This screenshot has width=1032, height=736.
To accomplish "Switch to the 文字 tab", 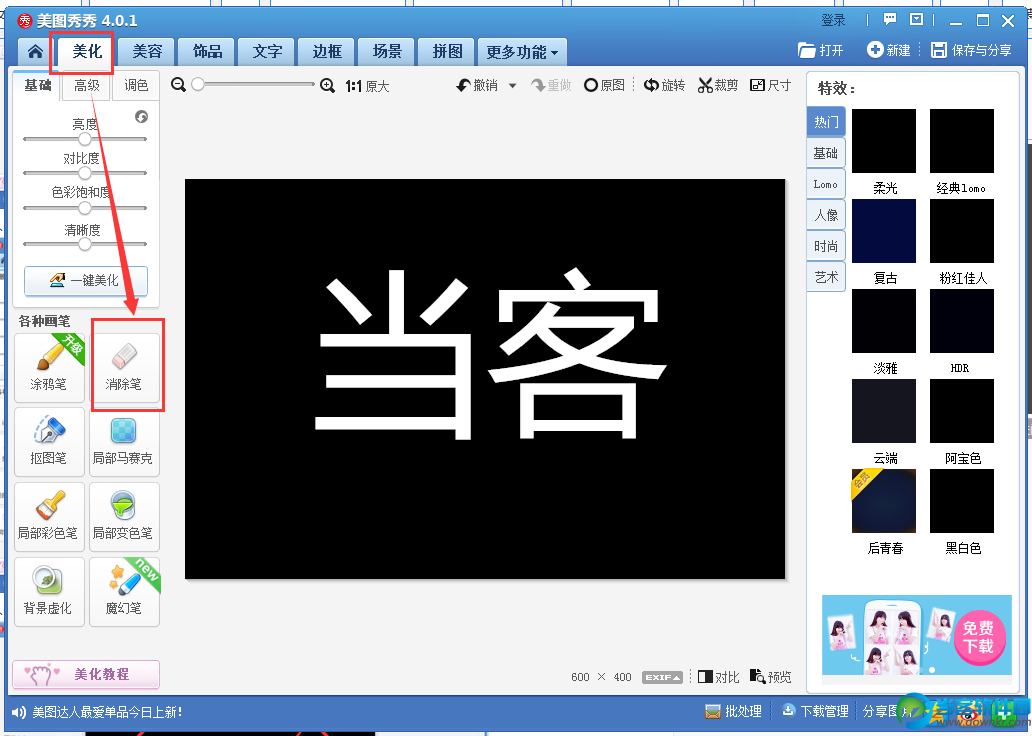I will pyautogui.click(x=267, y=51).
